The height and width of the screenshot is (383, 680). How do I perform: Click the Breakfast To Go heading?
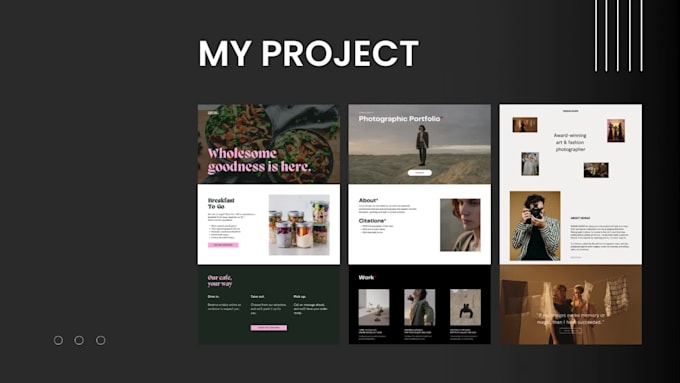[x=221, y=203]
